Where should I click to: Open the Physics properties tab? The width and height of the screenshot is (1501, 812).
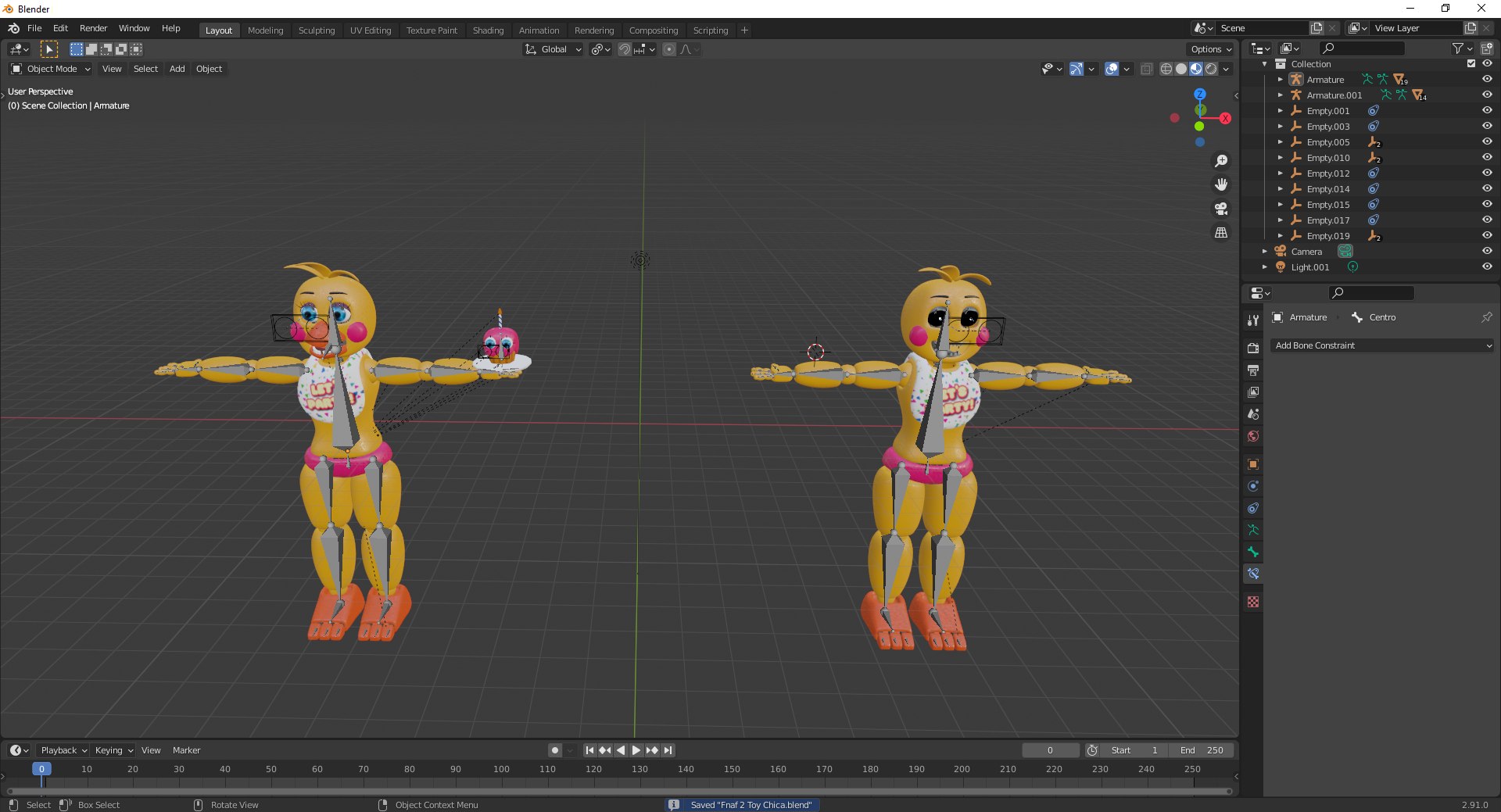click(x=1253, y=485)
